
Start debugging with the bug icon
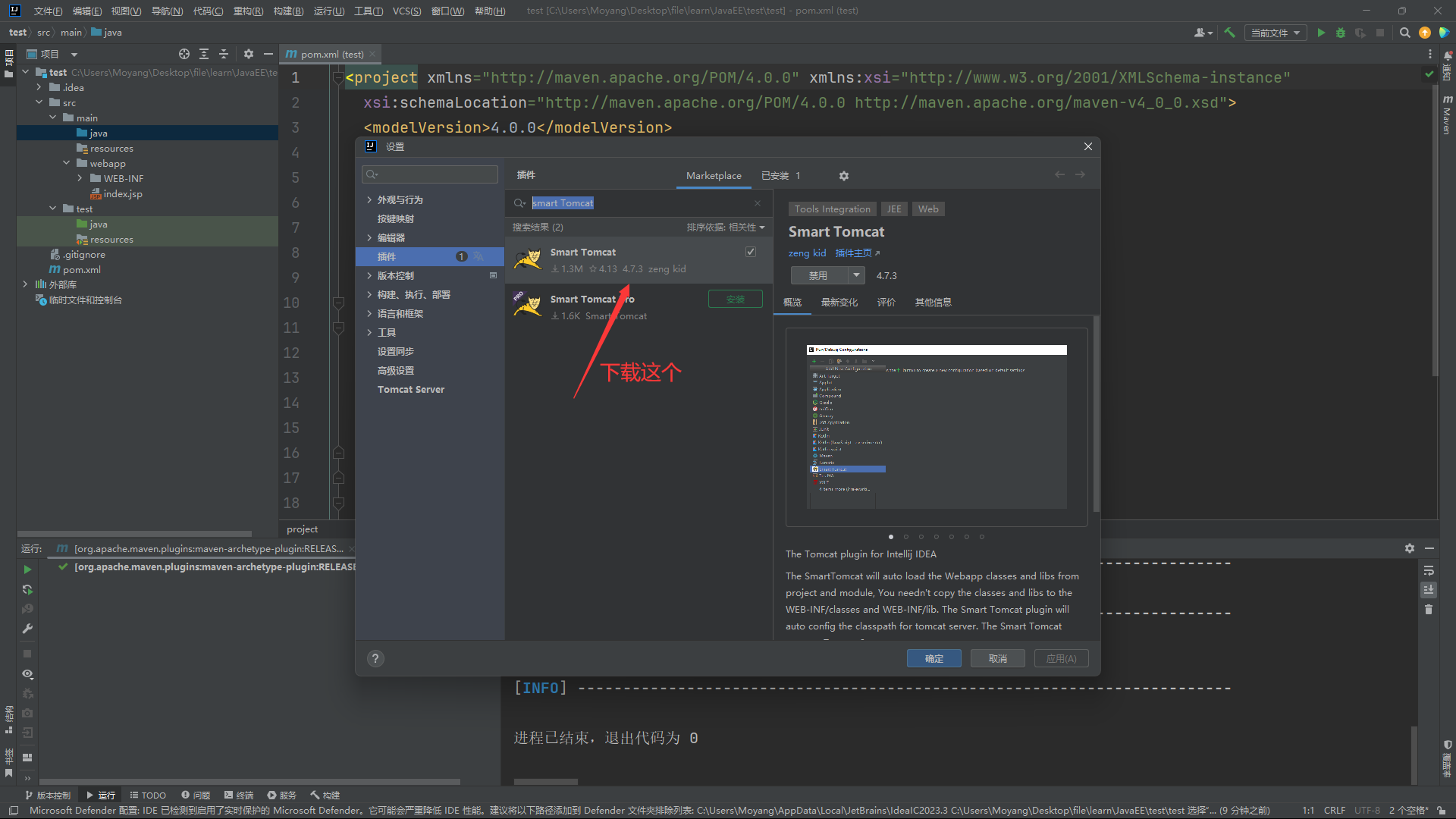tap(1341, 33)
